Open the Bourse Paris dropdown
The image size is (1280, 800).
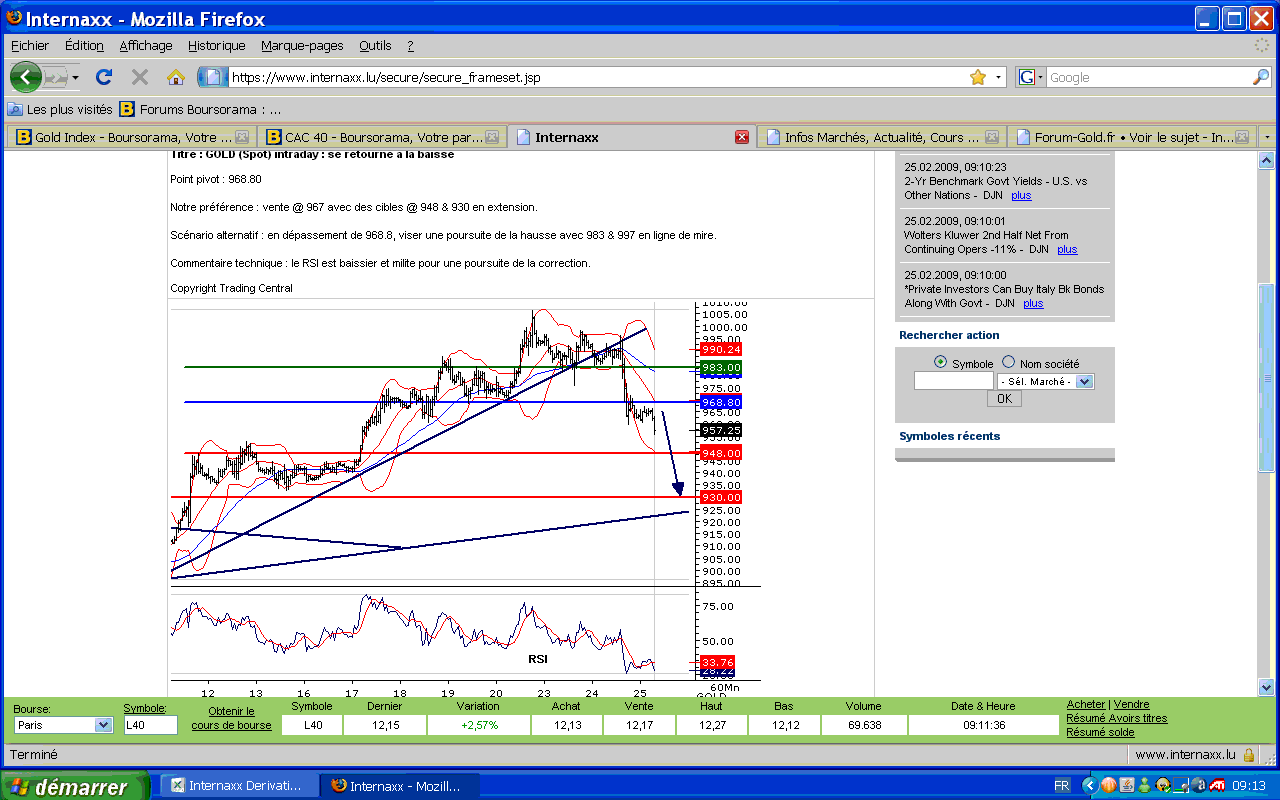[63, 725]
